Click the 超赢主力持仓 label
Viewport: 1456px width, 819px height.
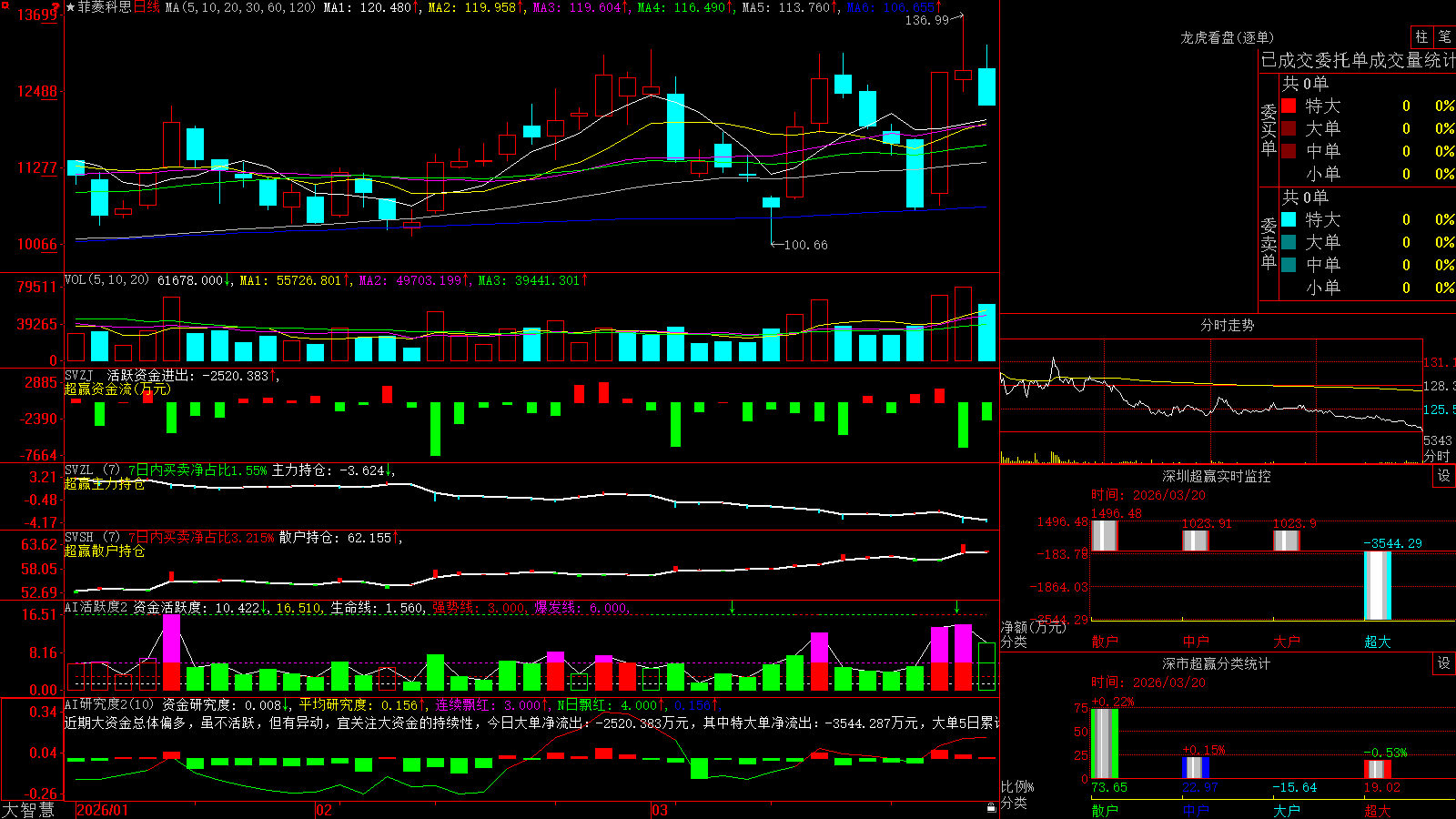[x=105, y=483]
